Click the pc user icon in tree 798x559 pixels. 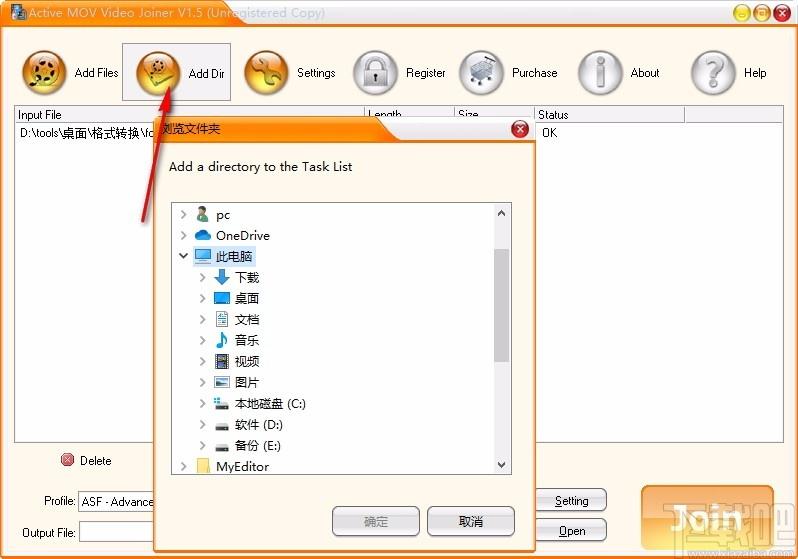[203, 214]
